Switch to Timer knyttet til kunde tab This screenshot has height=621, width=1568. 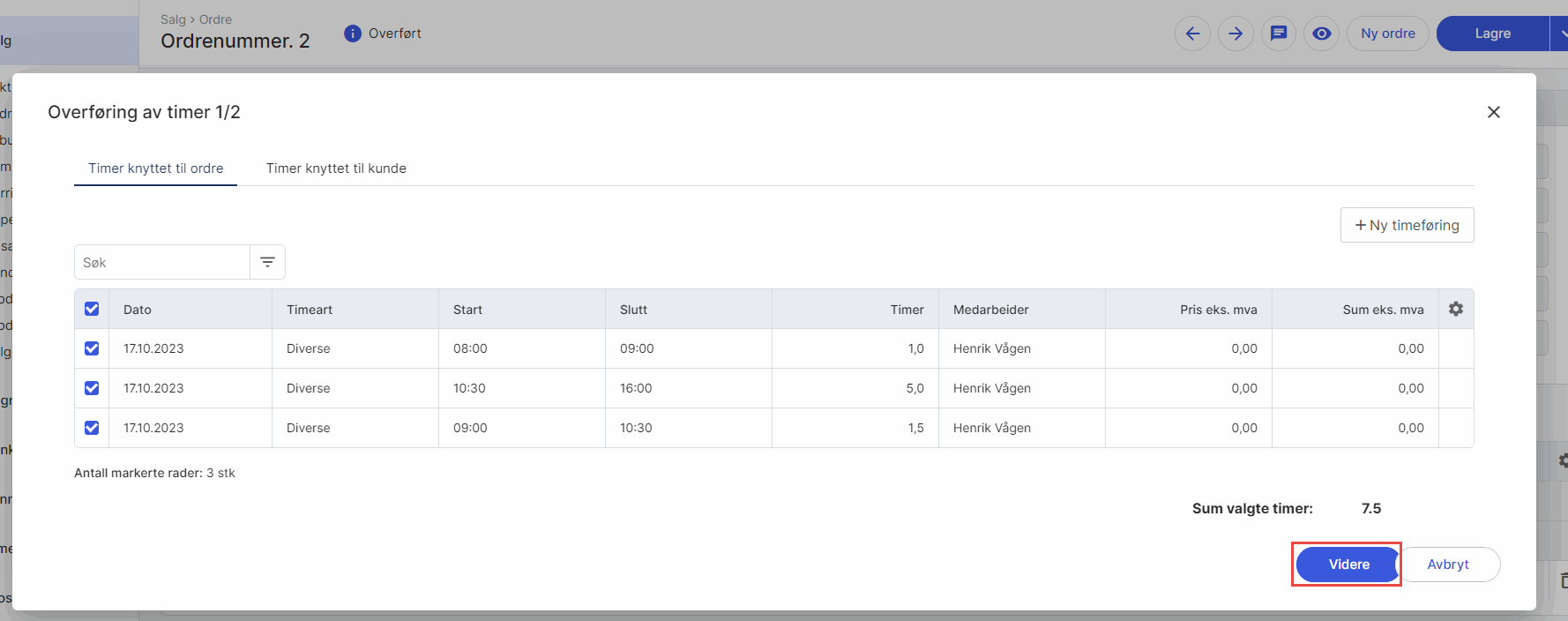pos(336,168)
